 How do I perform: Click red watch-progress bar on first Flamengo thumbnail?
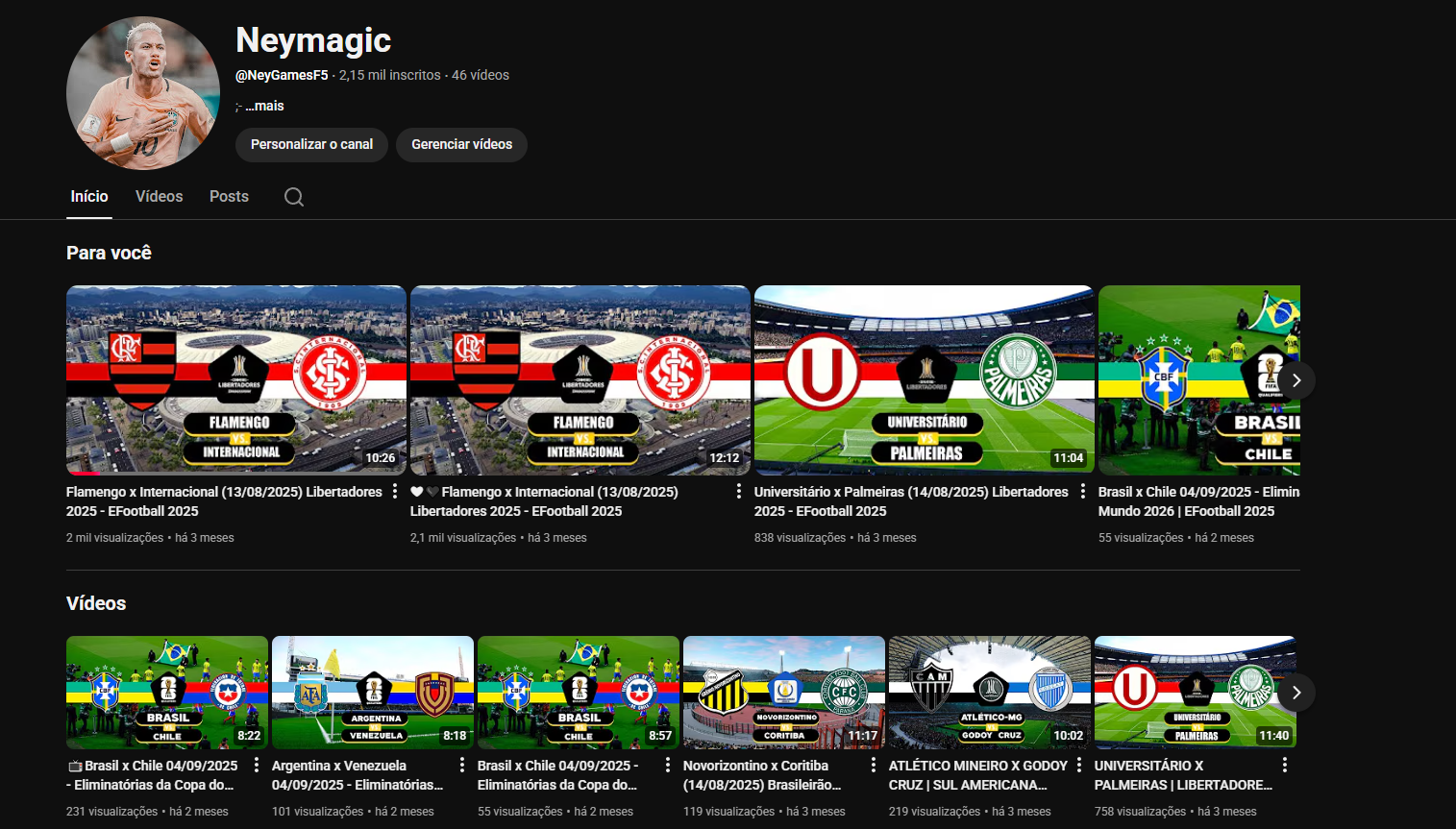pyautogui.click(x=84, y=473)
